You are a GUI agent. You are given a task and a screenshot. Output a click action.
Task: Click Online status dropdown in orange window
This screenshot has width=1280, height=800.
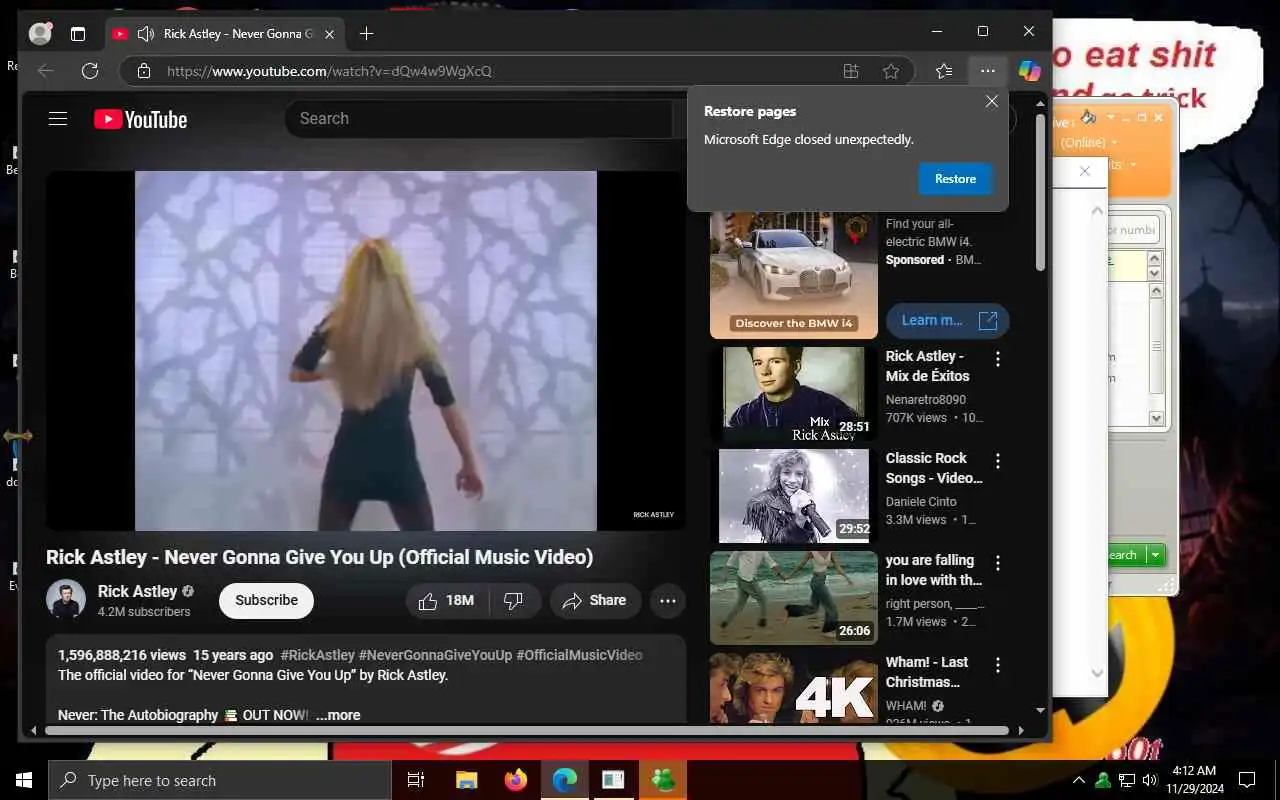(x=1089, y=143)
